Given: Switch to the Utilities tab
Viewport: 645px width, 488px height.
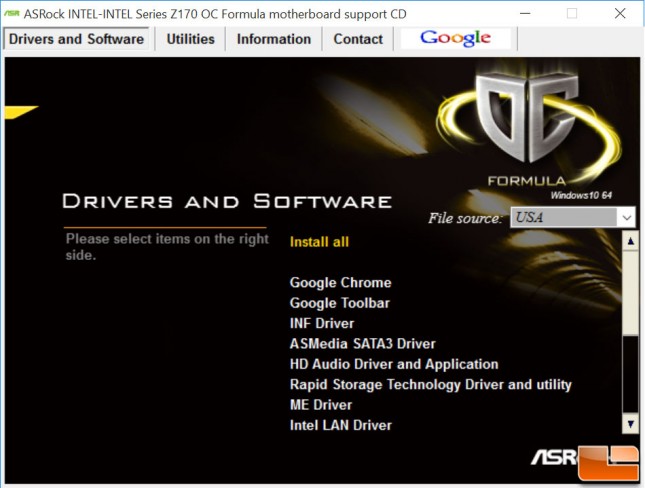Looking at the screenshot, I should [190, 39].
